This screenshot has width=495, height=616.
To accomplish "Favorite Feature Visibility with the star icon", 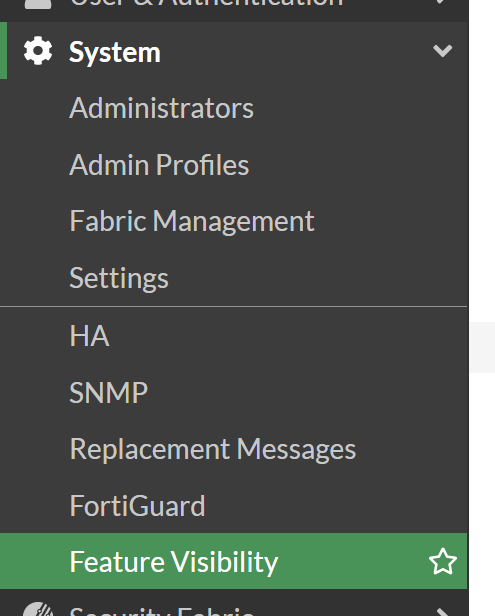I will coord(443,561).
